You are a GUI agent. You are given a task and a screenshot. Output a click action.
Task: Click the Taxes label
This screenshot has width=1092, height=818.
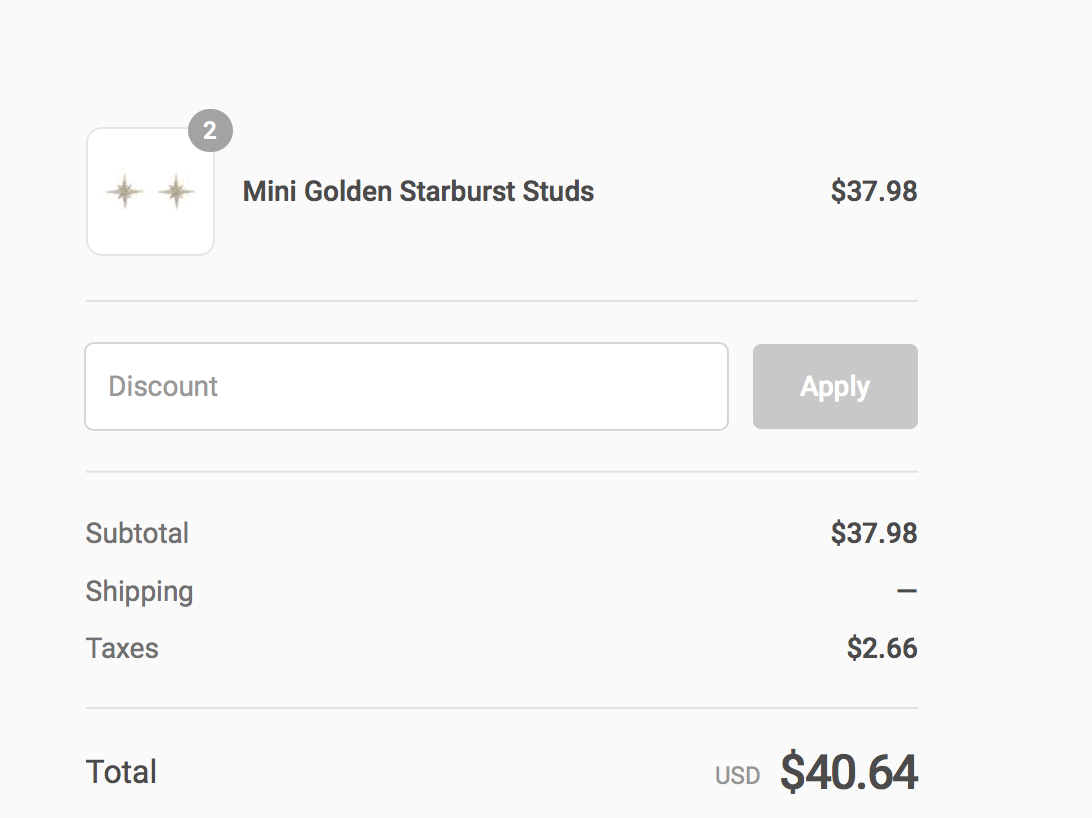click(x=122, y=648)
